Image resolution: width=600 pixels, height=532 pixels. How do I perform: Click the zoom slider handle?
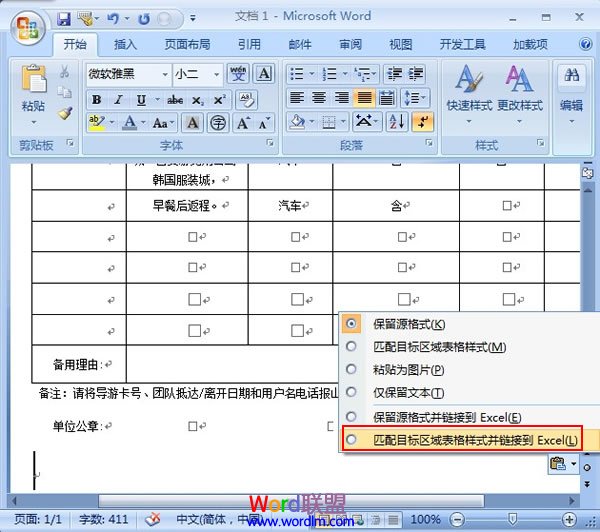point(513,519)
